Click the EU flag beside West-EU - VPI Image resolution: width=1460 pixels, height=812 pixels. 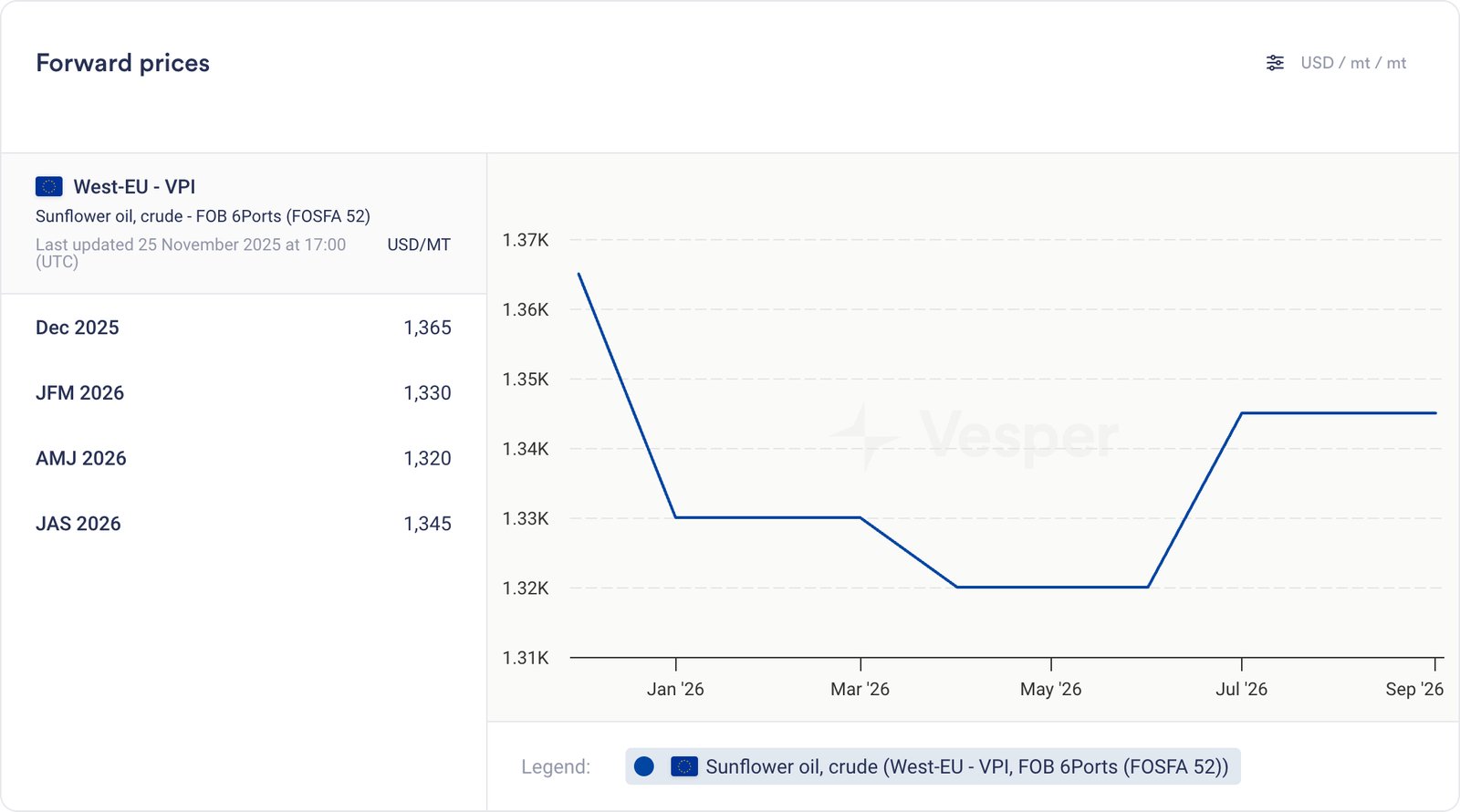pos(48,187)
